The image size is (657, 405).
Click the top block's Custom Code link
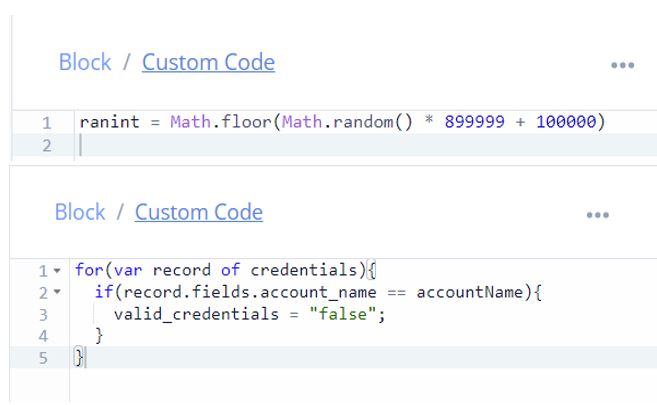tap(208, 62)
